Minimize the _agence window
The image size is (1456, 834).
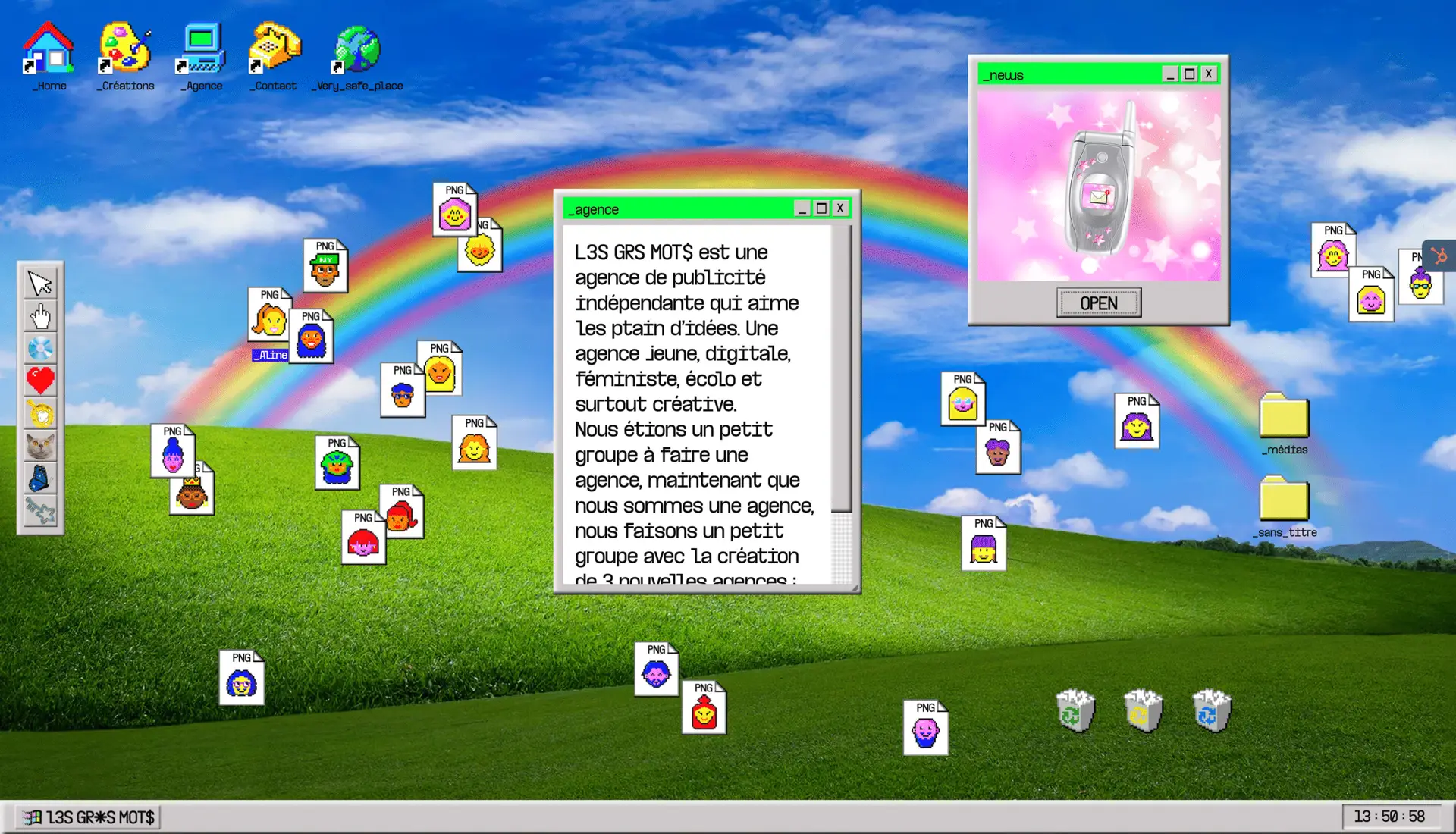[x=802, y=208]
